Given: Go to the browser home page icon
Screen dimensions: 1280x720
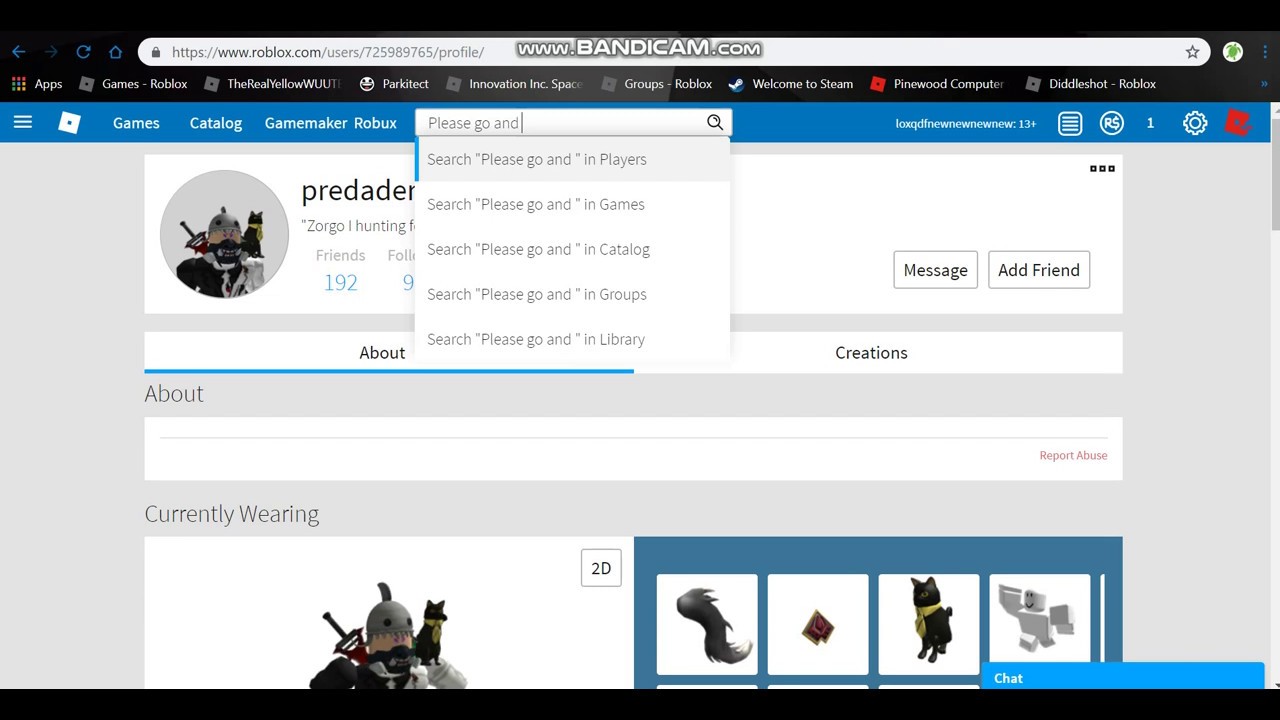Looking at the screenshot, I should click(116, 52).
